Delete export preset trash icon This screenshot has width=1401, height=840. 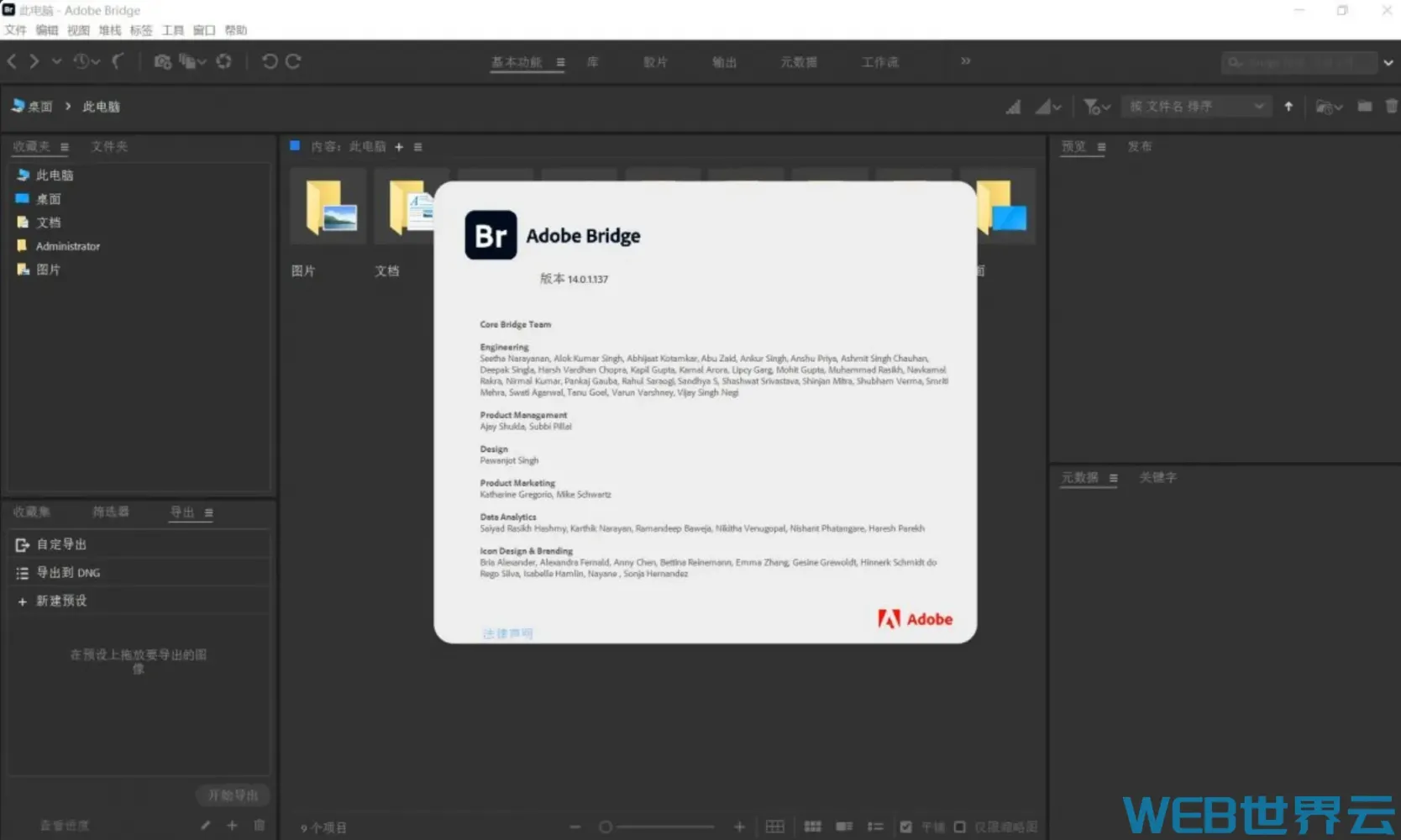260,826
